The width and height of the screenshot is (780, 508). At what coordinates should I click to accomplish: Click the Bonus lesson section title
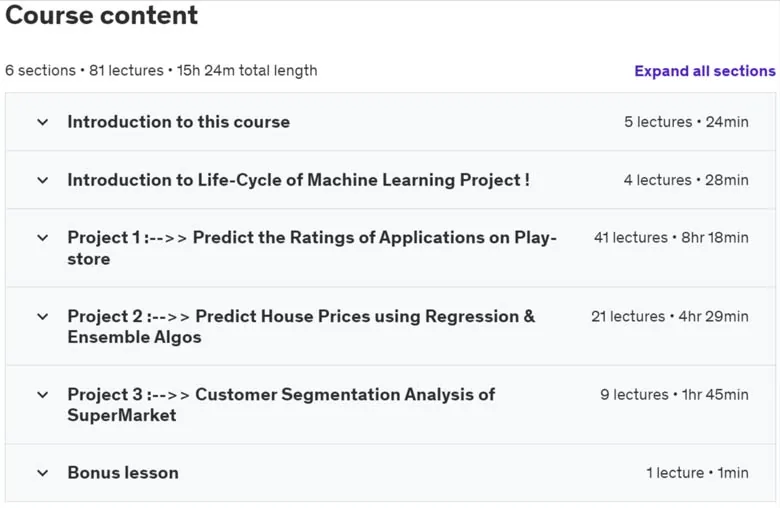(x=123, y=473)
